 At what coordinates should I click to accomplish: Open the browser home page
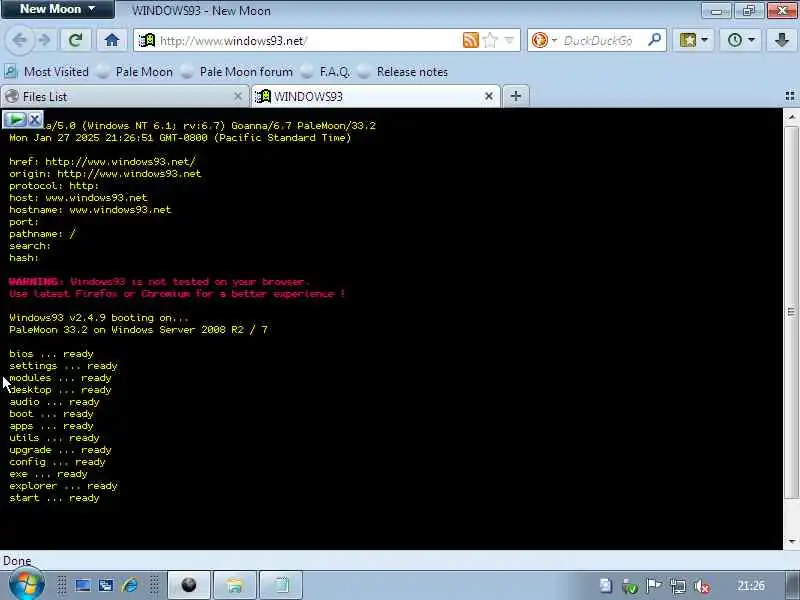(112, 40)
